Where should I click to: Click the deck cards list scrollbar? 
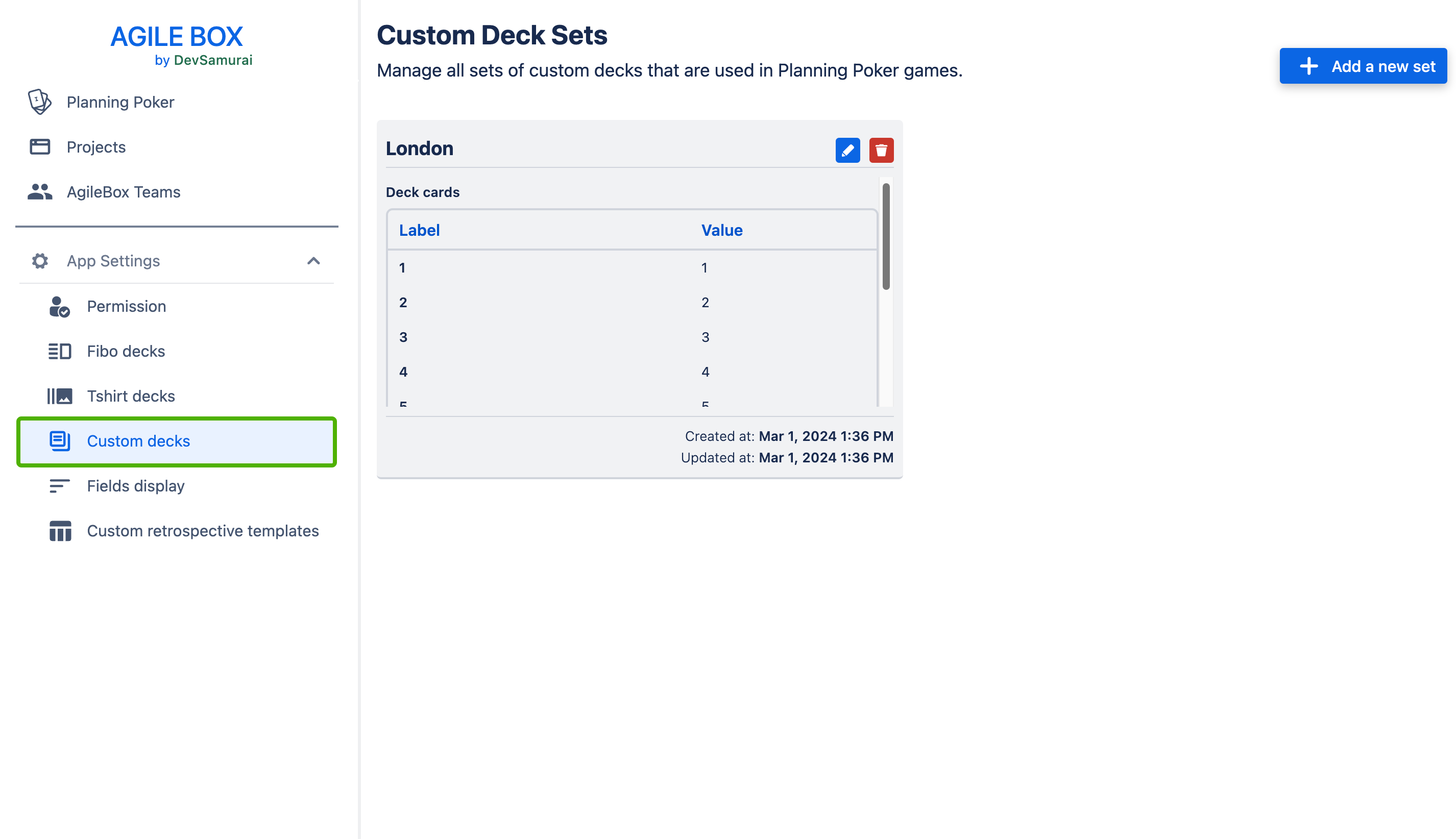(885, 236)
